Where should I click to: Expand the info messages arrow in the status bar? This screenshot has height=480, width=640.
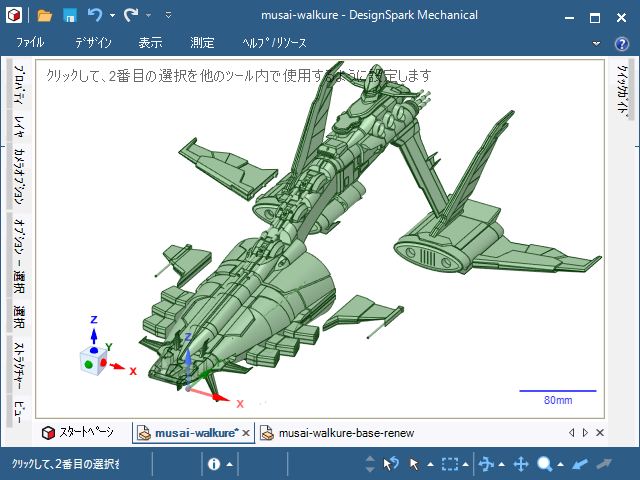click(x=229, y=464)
